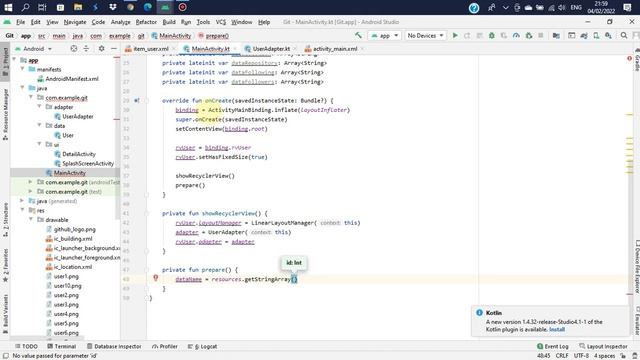Open the profiler gauge icon in toolbar
This screenshot has width=640, height=360.
[x=516, y=36]
